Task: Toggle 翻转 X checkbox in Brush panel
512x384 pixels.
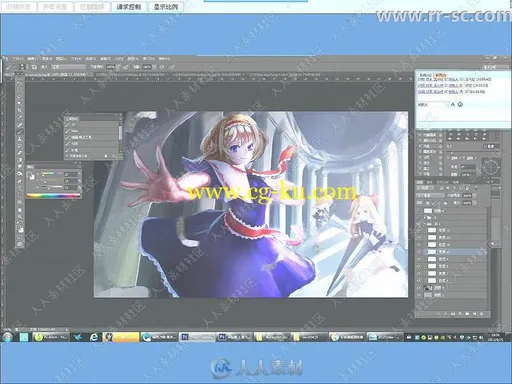Action: pos(449,158)
